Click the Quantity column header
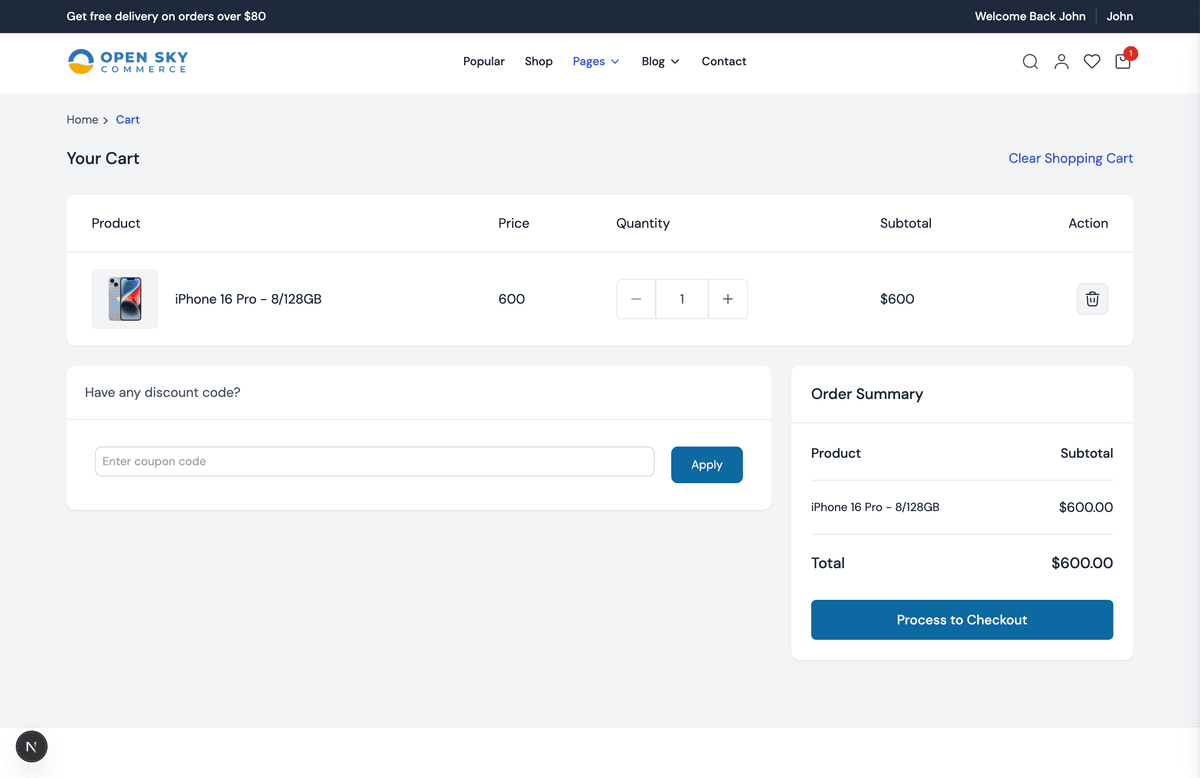This screenshot has width=1200, height=778. pyautogui.click(x=643, y=223)
